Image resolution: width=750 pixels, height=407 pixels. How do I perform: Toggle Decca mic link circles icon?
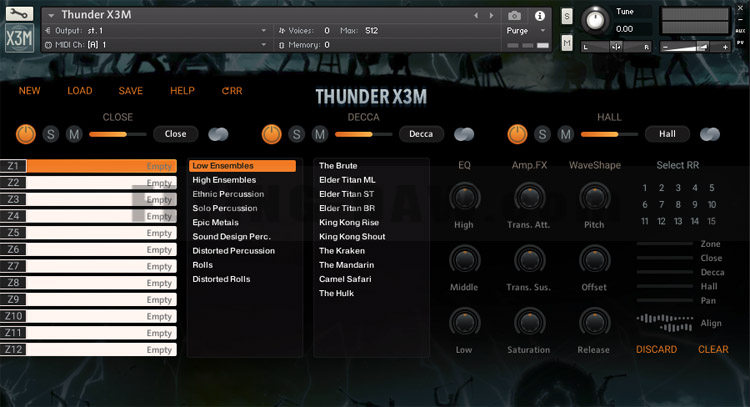[x=463, y=134]
